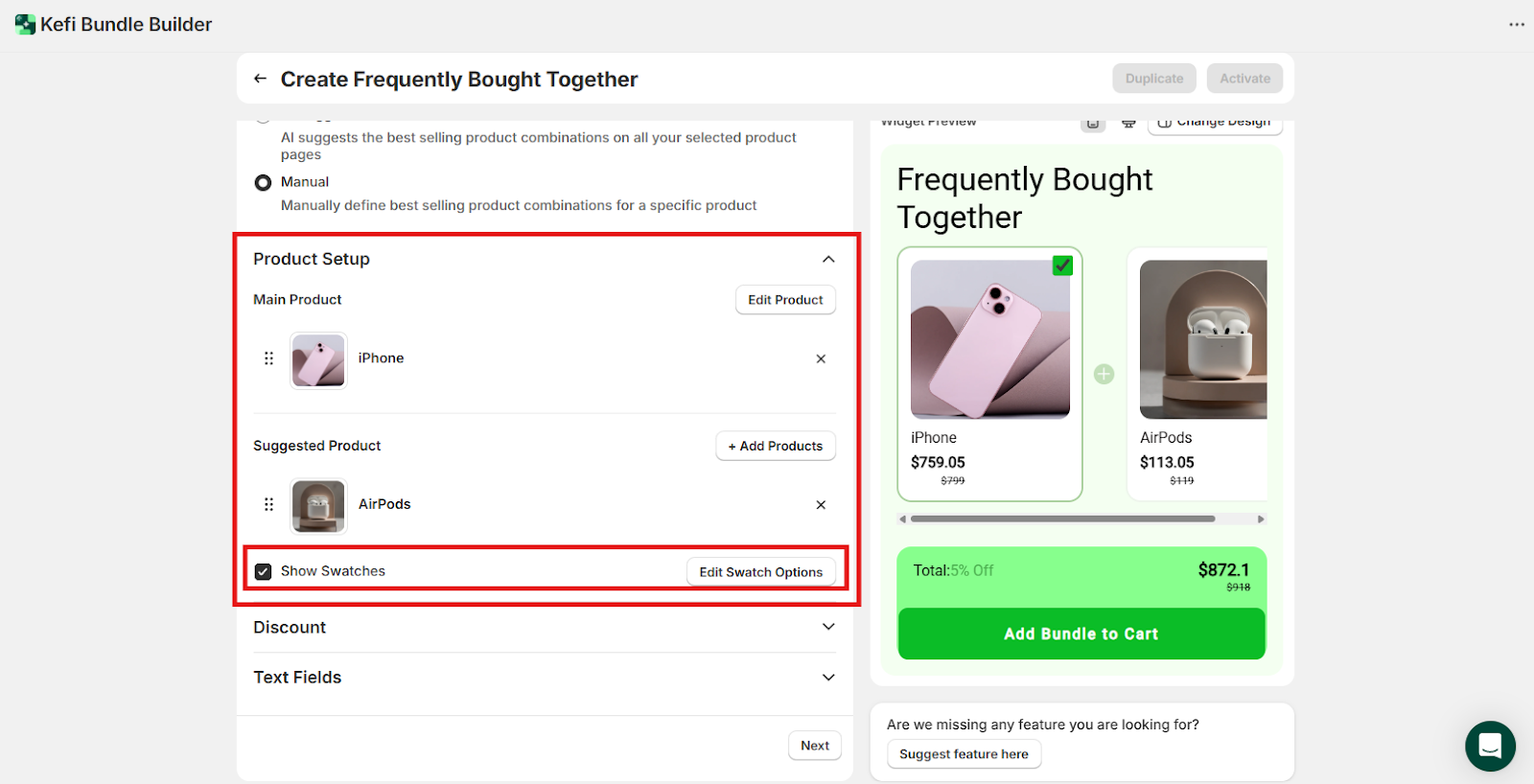Click the Edit Product button

pos(785,300)
